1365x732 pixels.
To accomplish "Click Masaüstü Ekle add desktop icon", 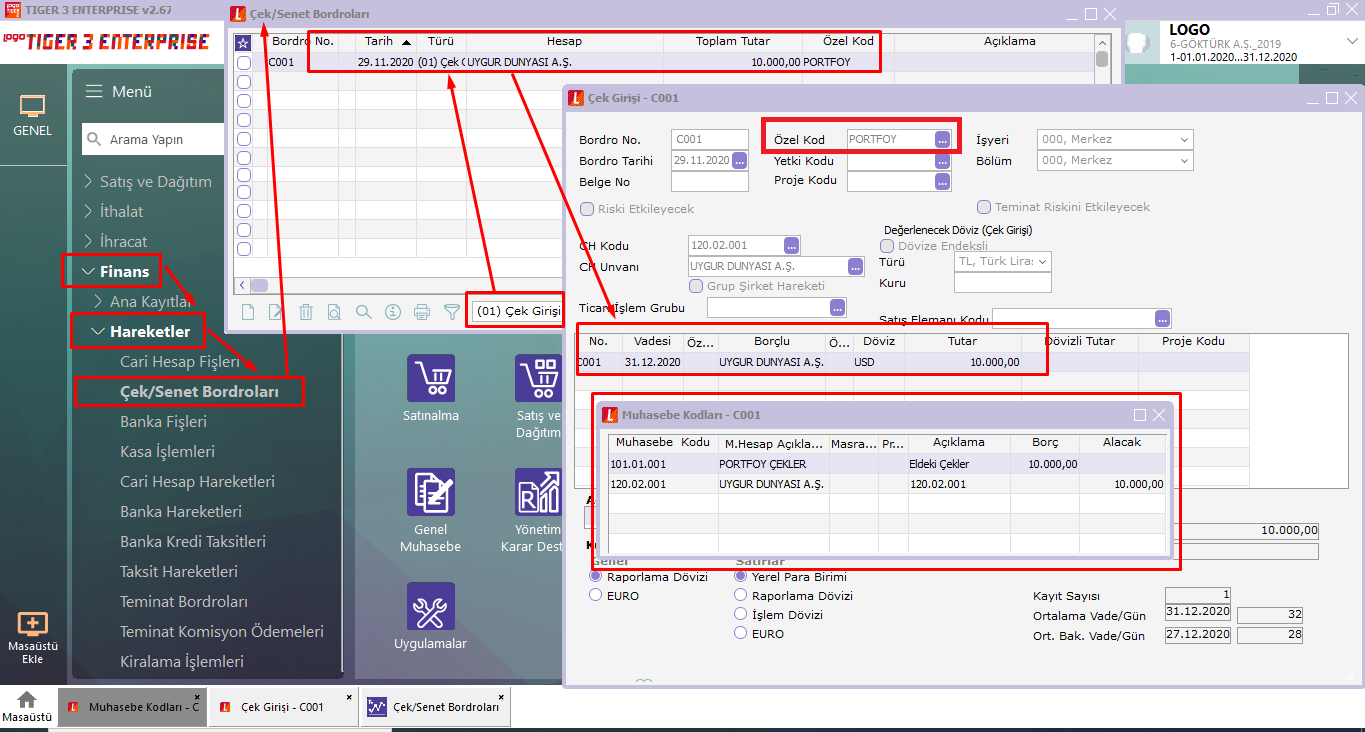I will pyautogui.click(x=33, y=624).
